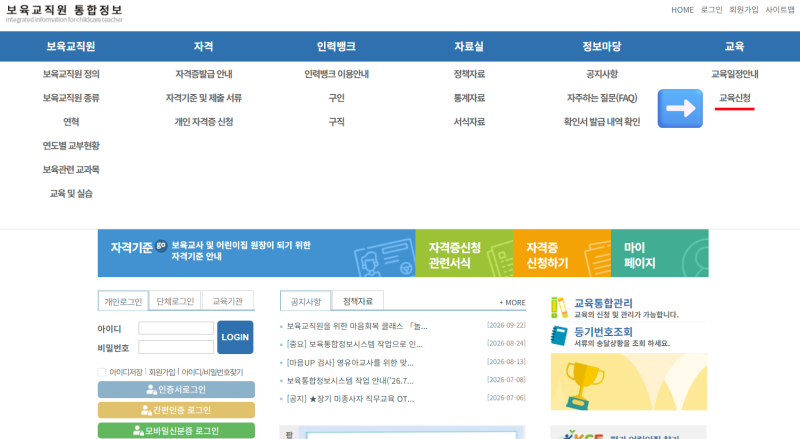Switch to the 개인로그인 tab
Image resolution: width=800 pixels, height=439 pixels.
click(x=123, y=301)
